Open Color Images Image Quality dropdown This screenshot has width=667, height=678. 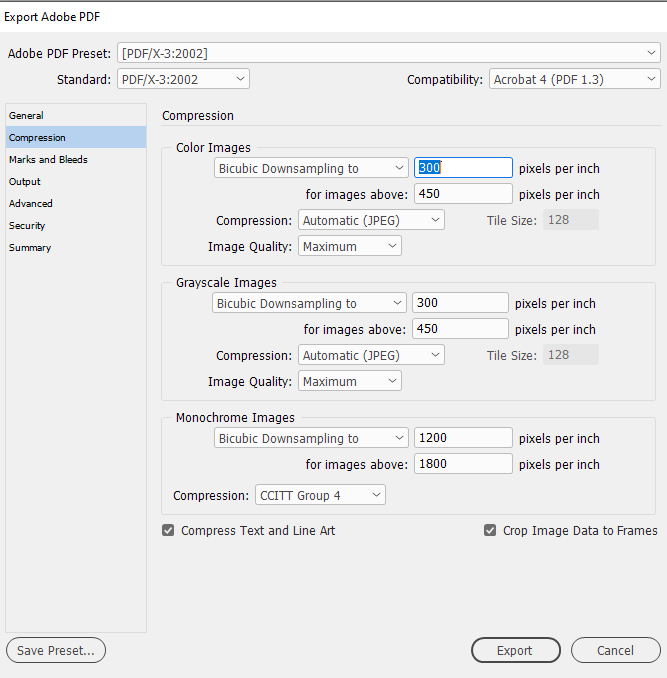pyautogui.click(x=350, y=246)
